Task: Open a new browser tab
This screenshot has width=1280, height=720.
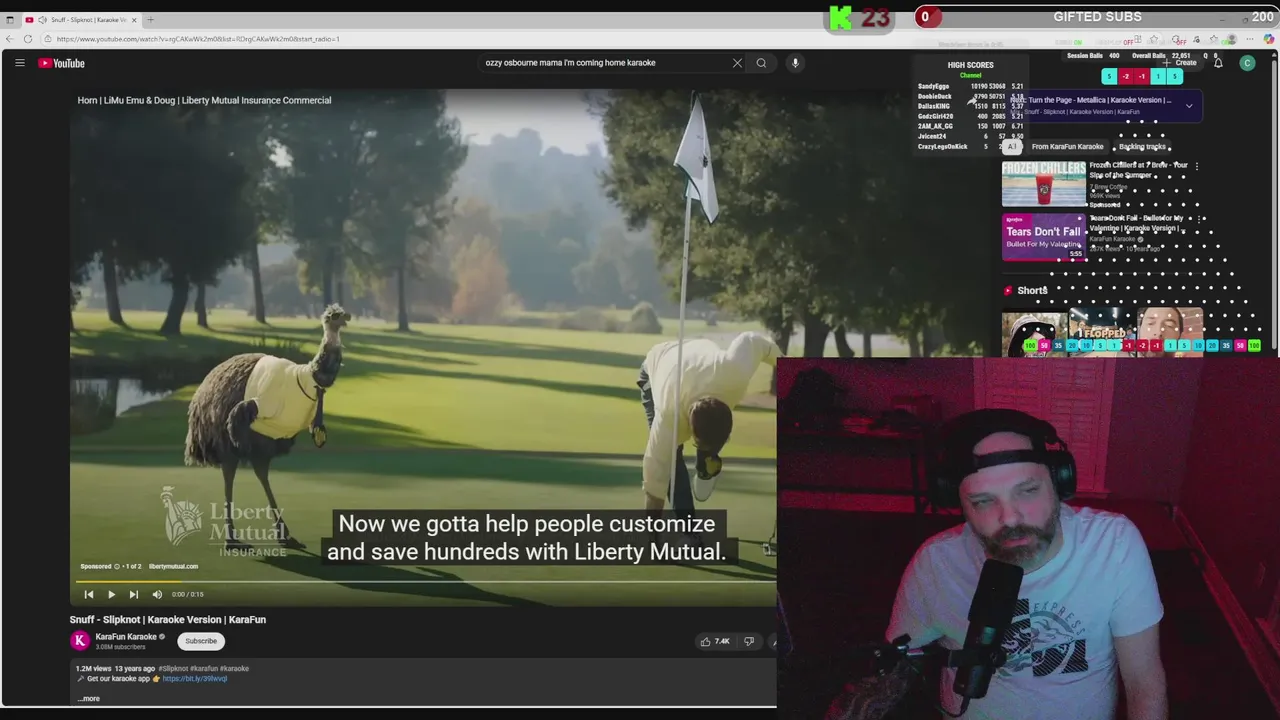Action: [x=150, y=20]
